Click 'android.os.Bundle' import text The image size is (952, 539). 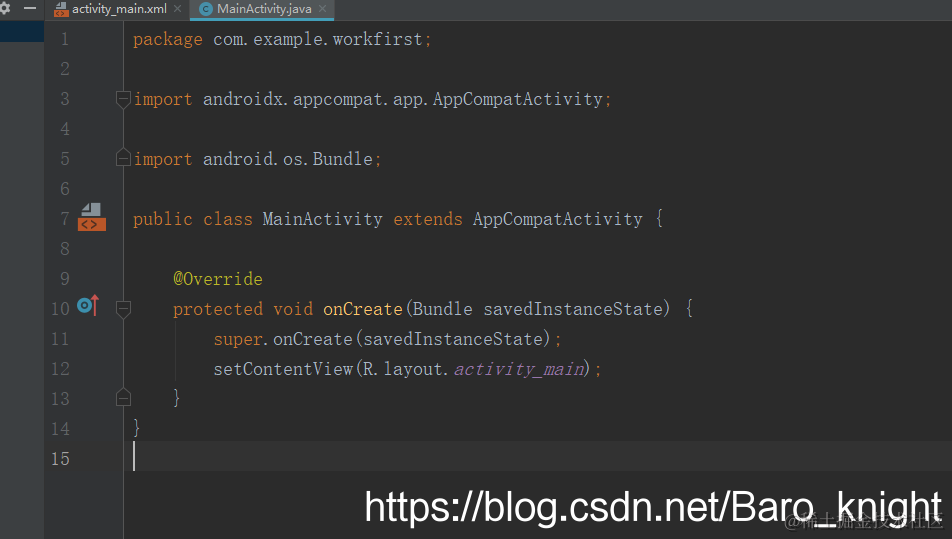coord(288,159)
